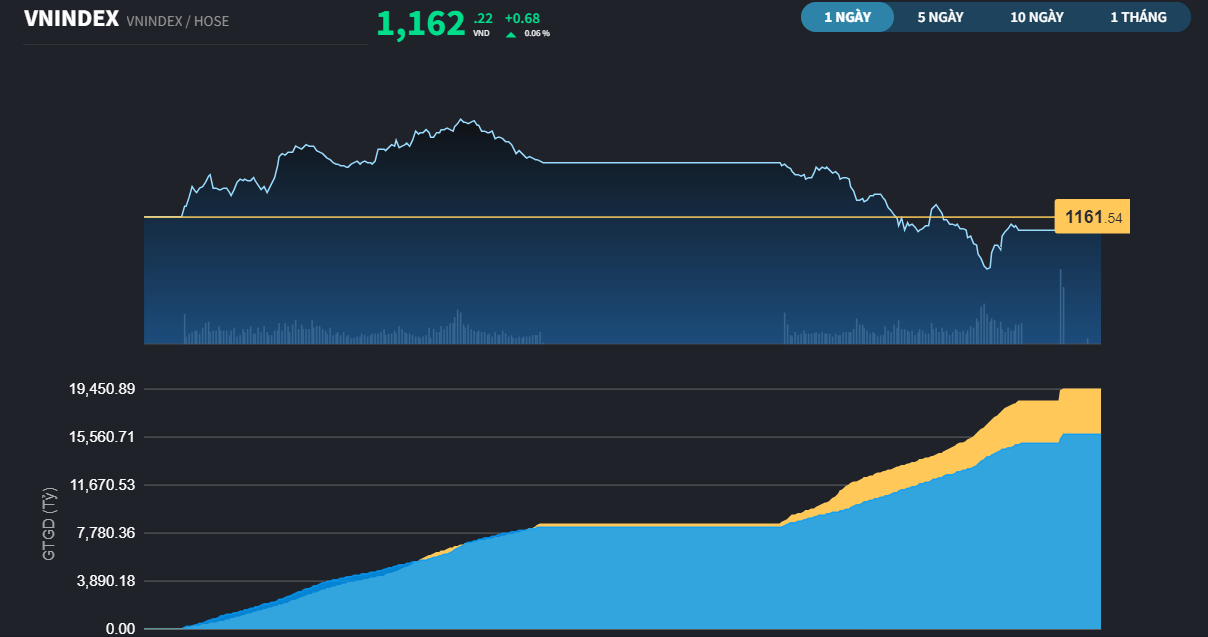Select the 1 NGÀY time range tab
Image resolution: width=1208 pixels, height=637 pixels.
point(847,17)
